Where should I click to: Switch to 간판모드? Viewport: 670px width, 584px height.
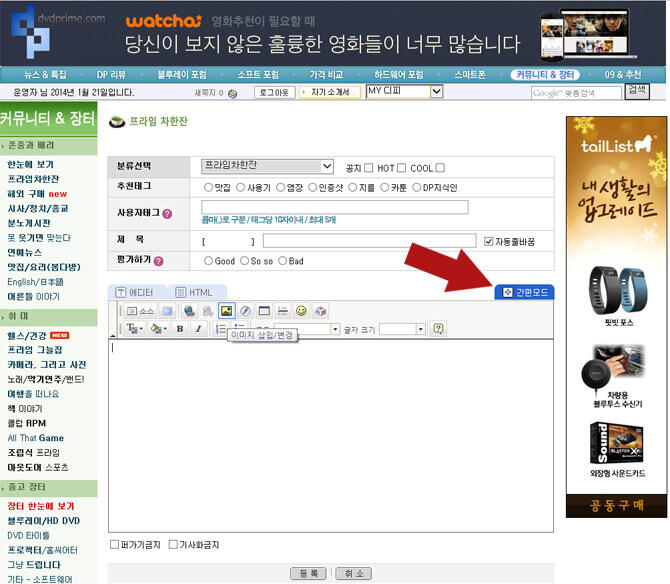click(x=524, y=292)
